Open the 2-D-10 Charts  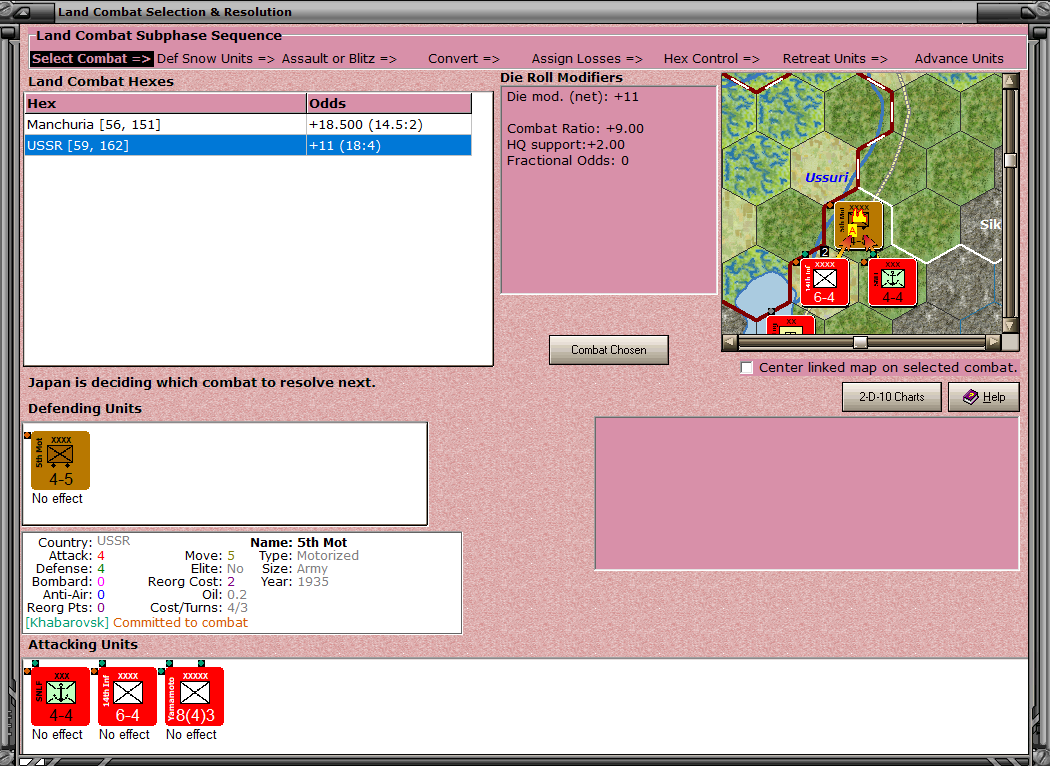[891, 397]
